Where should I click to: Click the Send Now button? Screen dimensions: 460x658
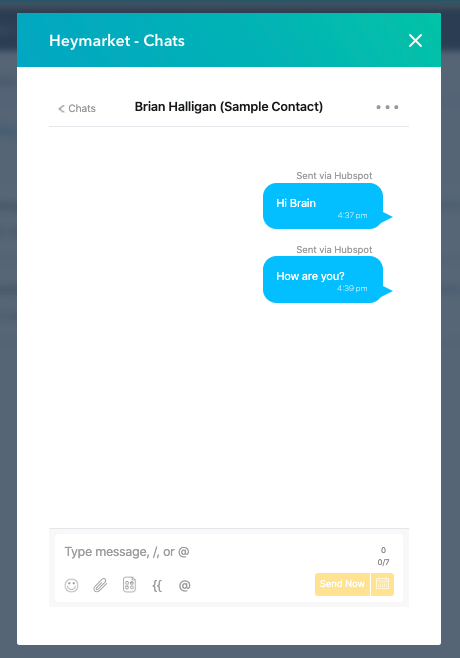tap(342, 584)
